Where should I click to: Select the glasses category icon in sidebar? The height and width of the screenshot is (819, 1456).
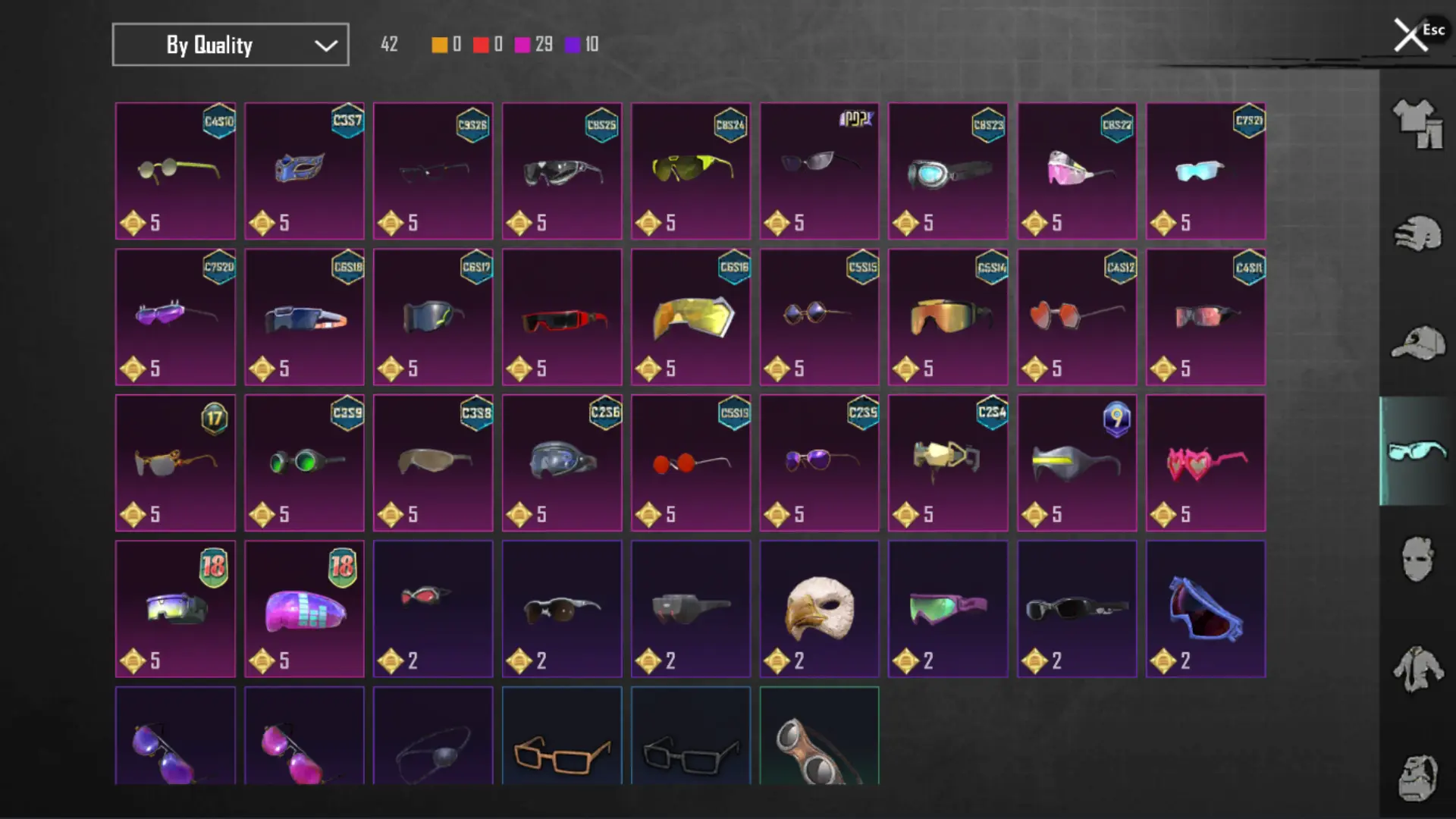[1417, 451]
